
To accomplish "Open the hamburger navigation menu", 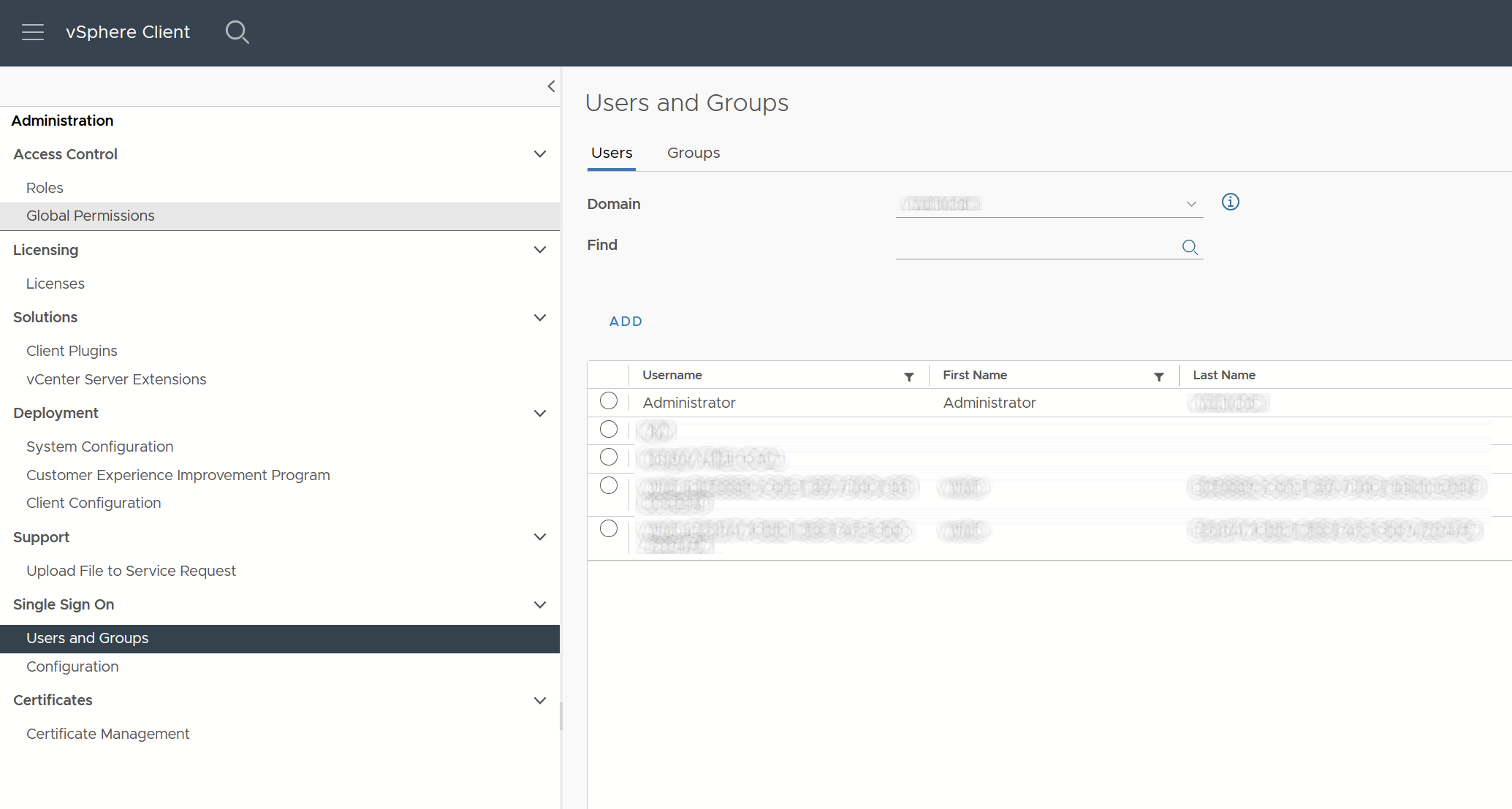I will click(33, 32).
